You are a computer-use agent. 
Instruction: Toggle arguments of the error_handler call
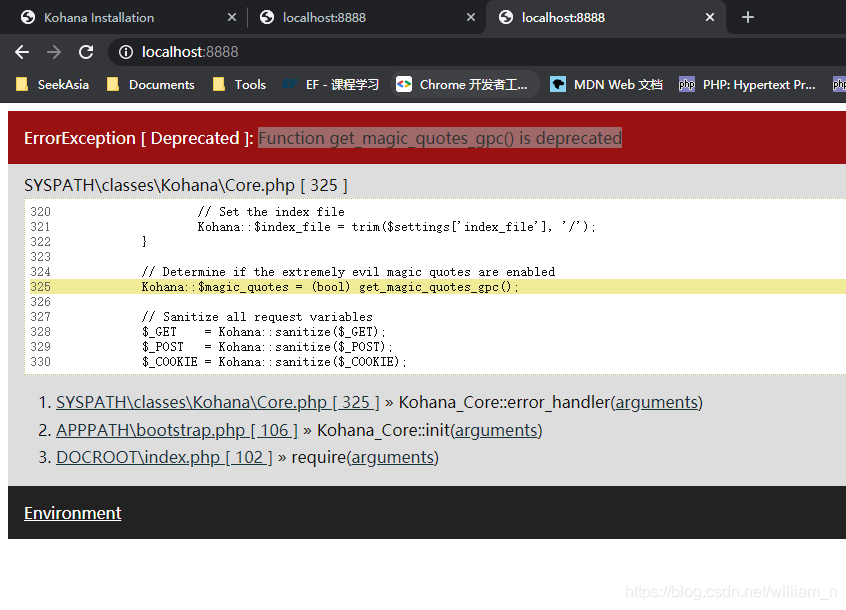656,402
